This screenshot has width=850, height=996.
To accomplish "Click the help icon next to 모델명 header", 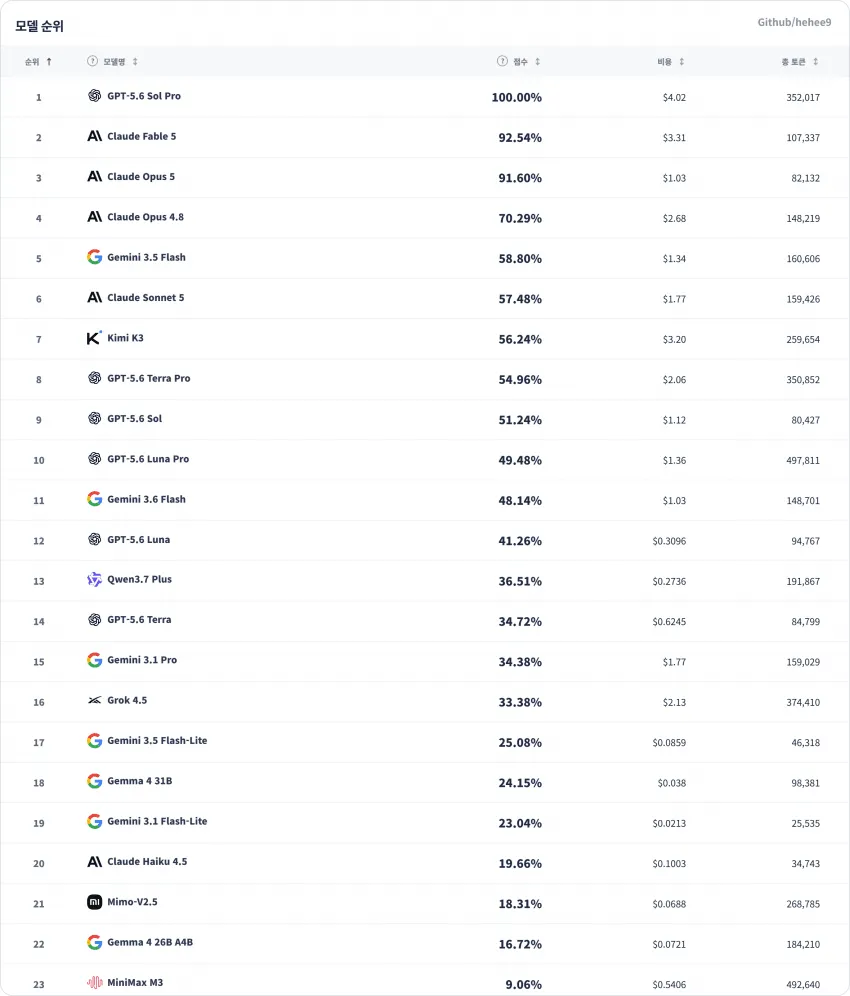I will pos(92,61).
